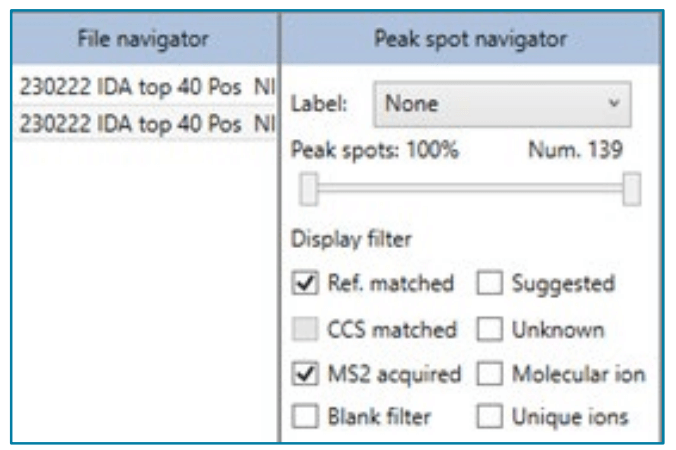Click the Peak spot navigator panel header
Image resolution: width=676 pixels, height=450 pixels.
(471, 40)
